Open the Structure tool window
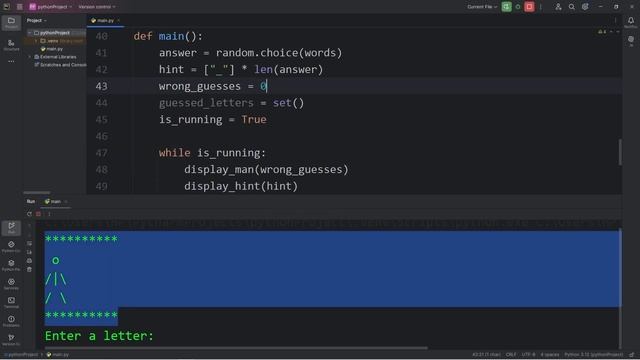 [x=11, y=44]
